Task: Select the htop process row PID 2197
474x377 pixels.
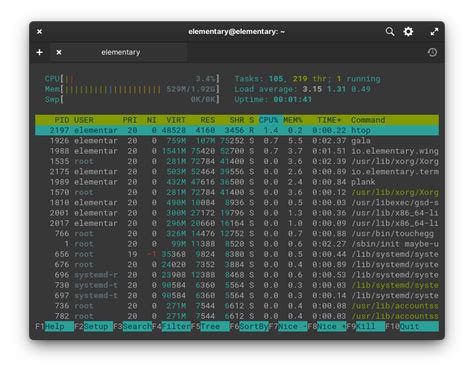Action: 237,130
